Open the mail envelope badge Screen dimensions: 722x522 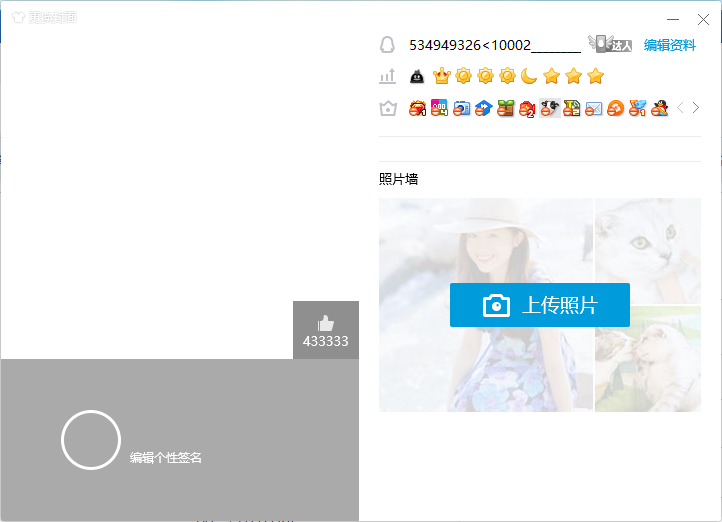[x=594, y=109]
